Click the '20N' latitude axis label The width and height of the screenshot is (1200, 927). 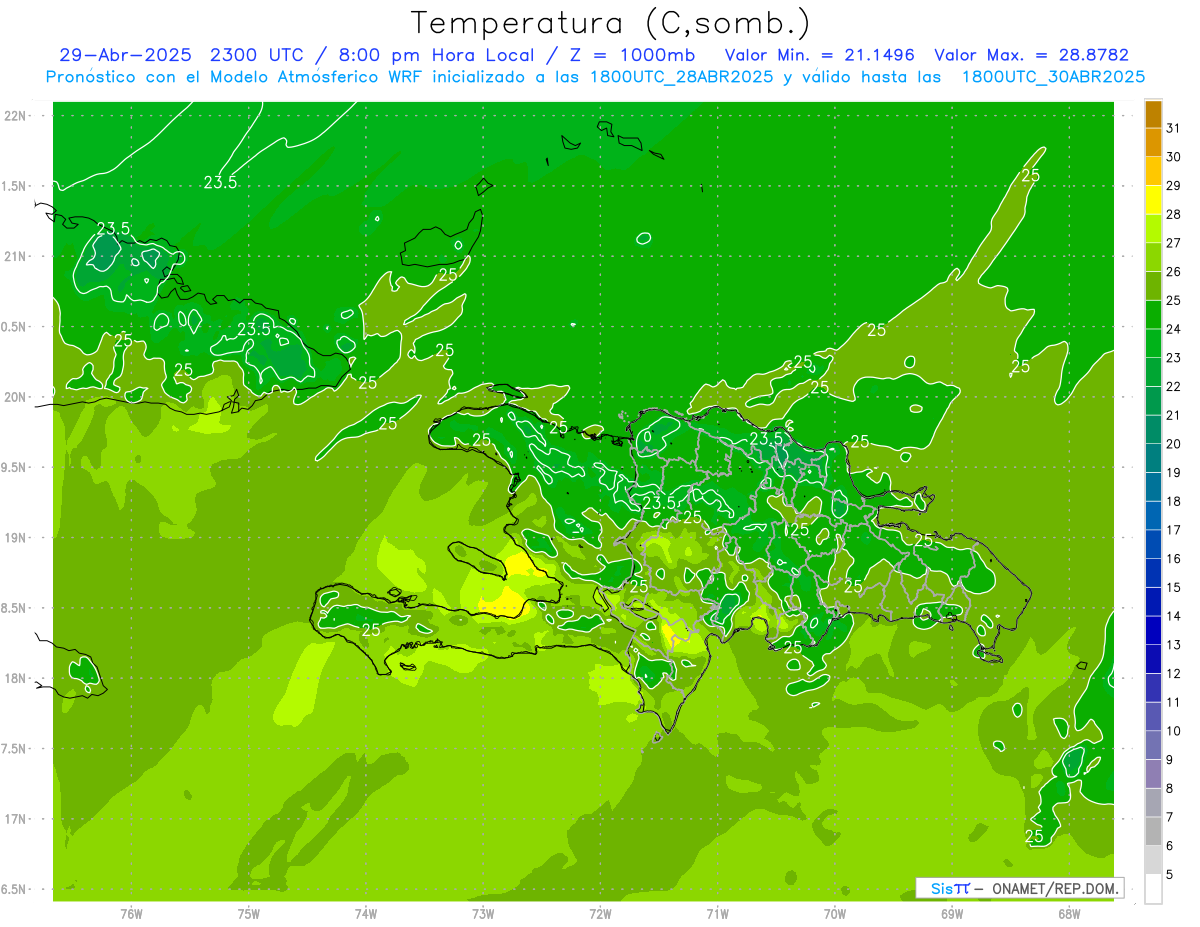14,397
